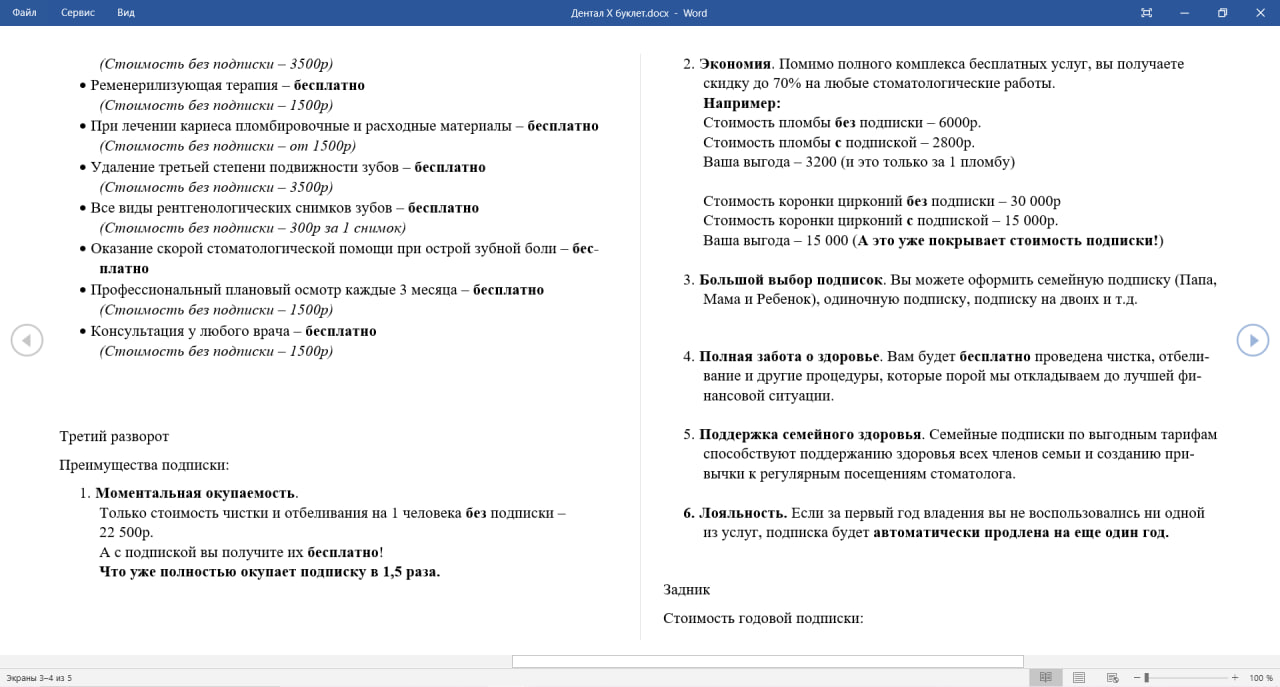Click the bold text Поддержка семейного здоровья
Screen dimensions: 1280x687
click(810, 435)
